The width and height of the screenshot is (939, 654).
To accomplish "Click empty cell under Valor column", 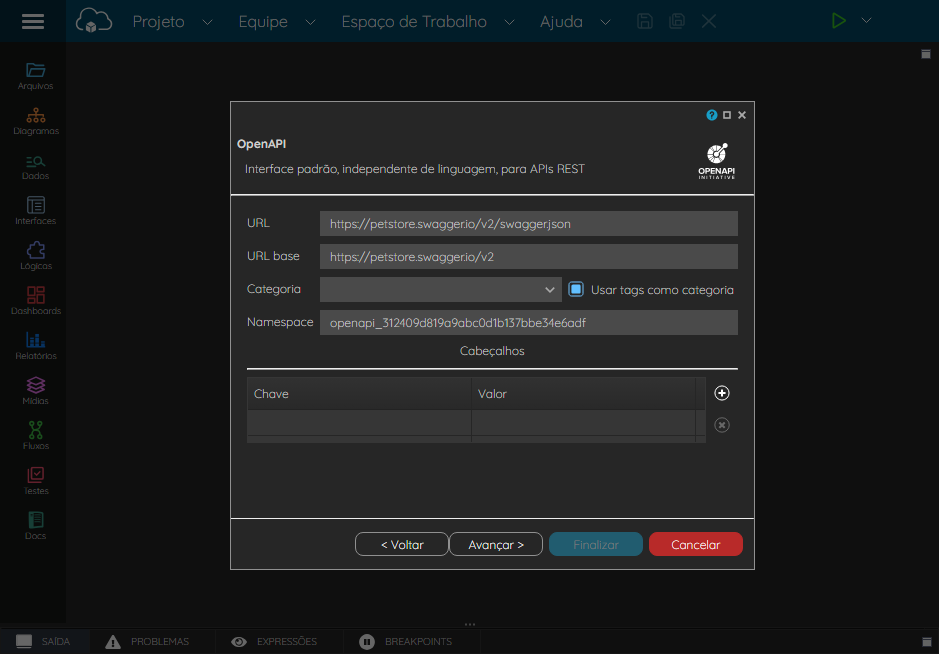I will [x=583, y=423].
